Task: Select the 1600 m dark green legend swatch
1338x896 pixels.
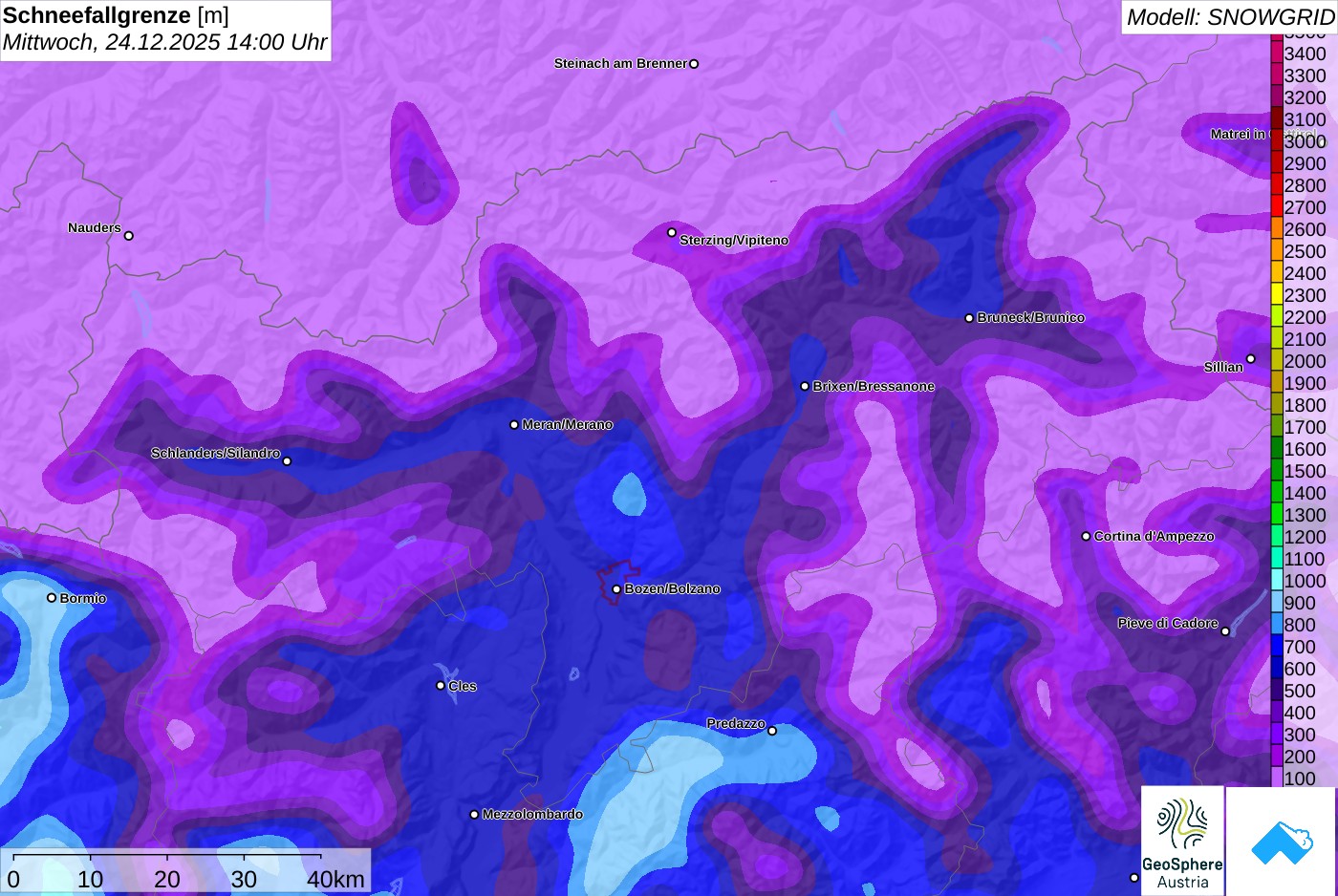Action: pyautogui.click(x=1277, y=448)
